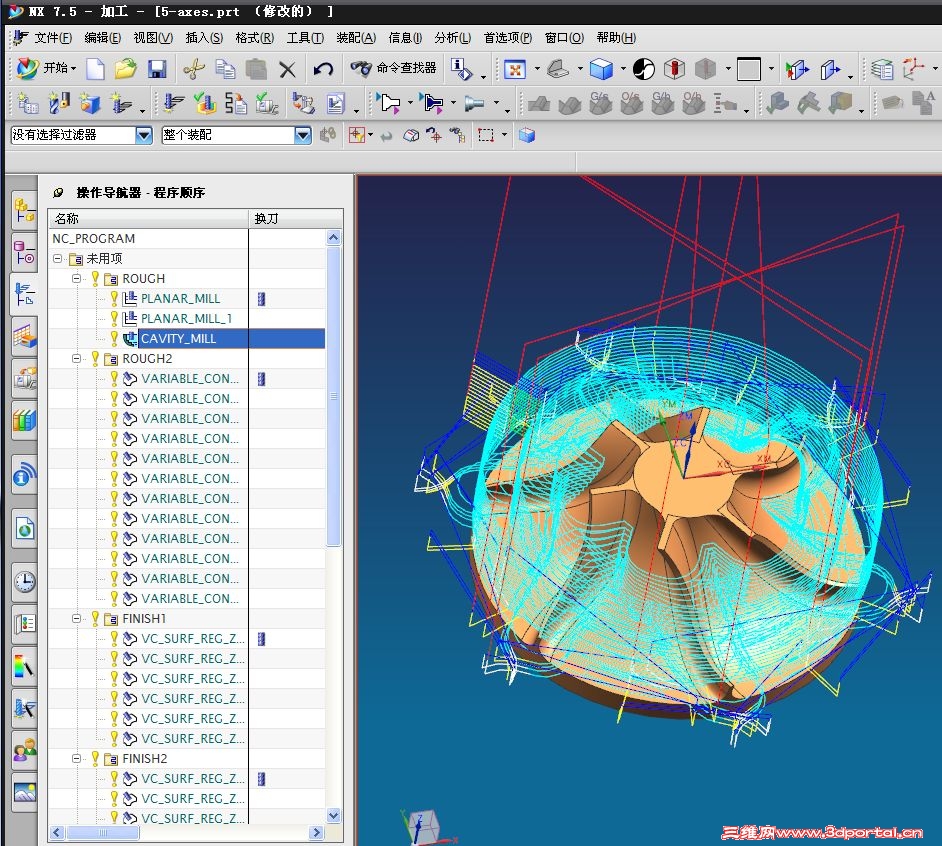The width and height of the screenshot is (942, 846).
Task: Click the WCS orientation icon in the toolbar
Action: (x=914, y=69)
